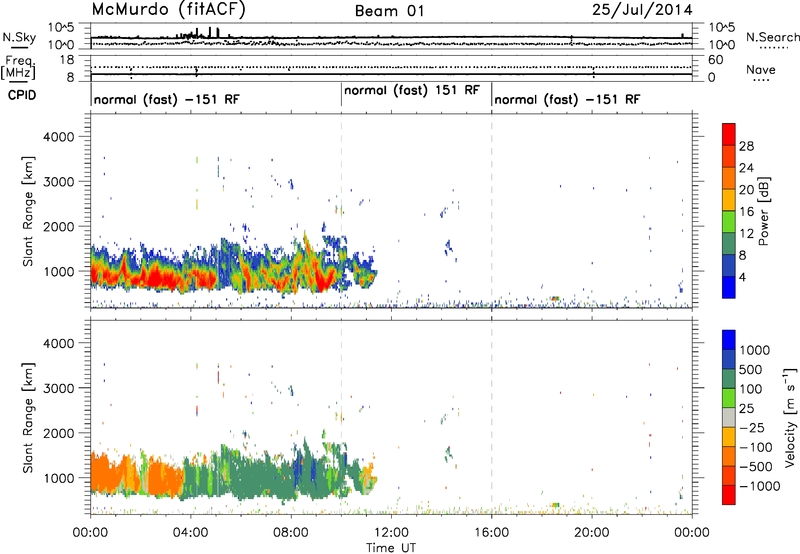Click the "12:00" time axis tick label

click(x=391, y=533)
